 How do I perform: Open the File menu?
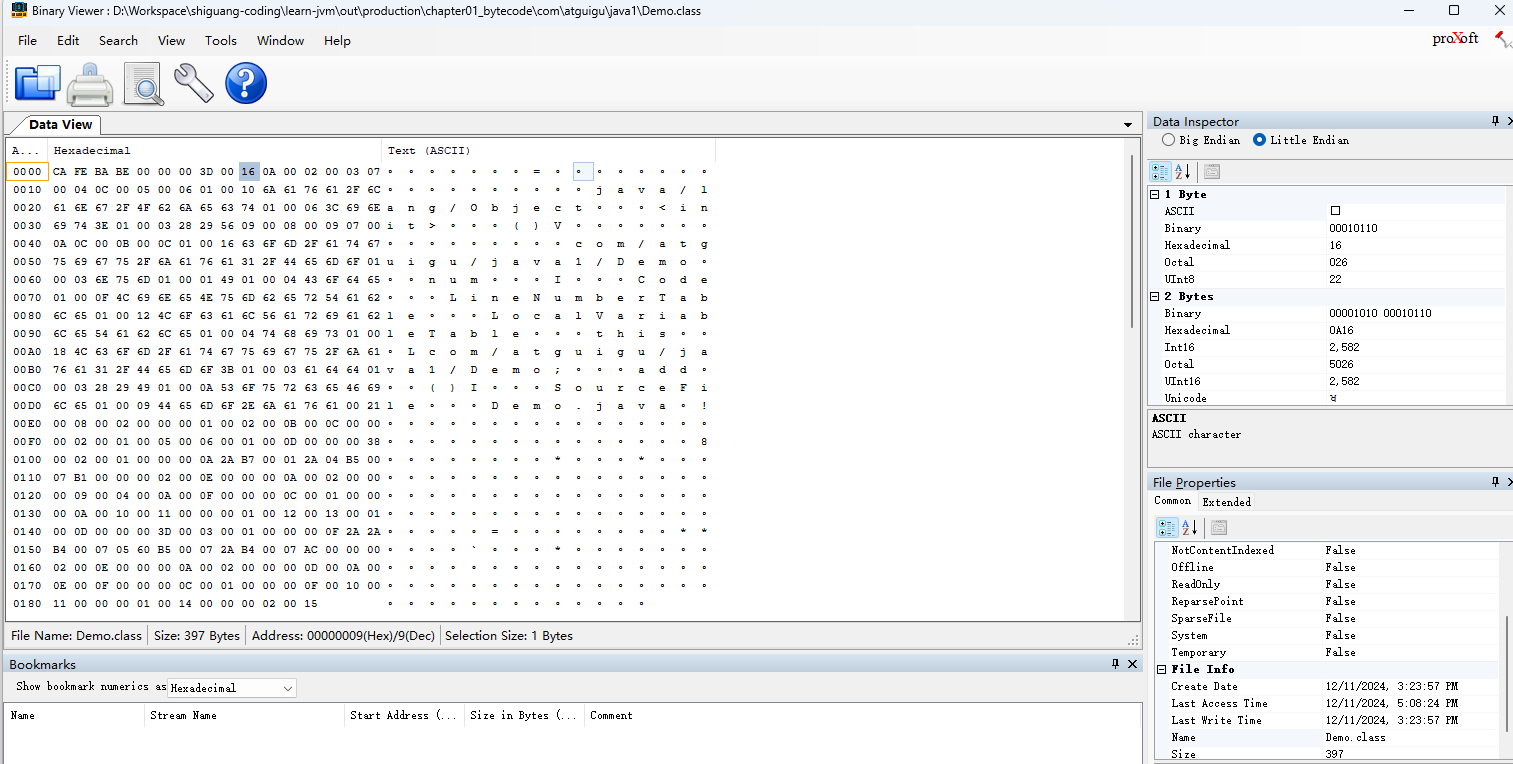pyautogui.click(x=27, y=40)
